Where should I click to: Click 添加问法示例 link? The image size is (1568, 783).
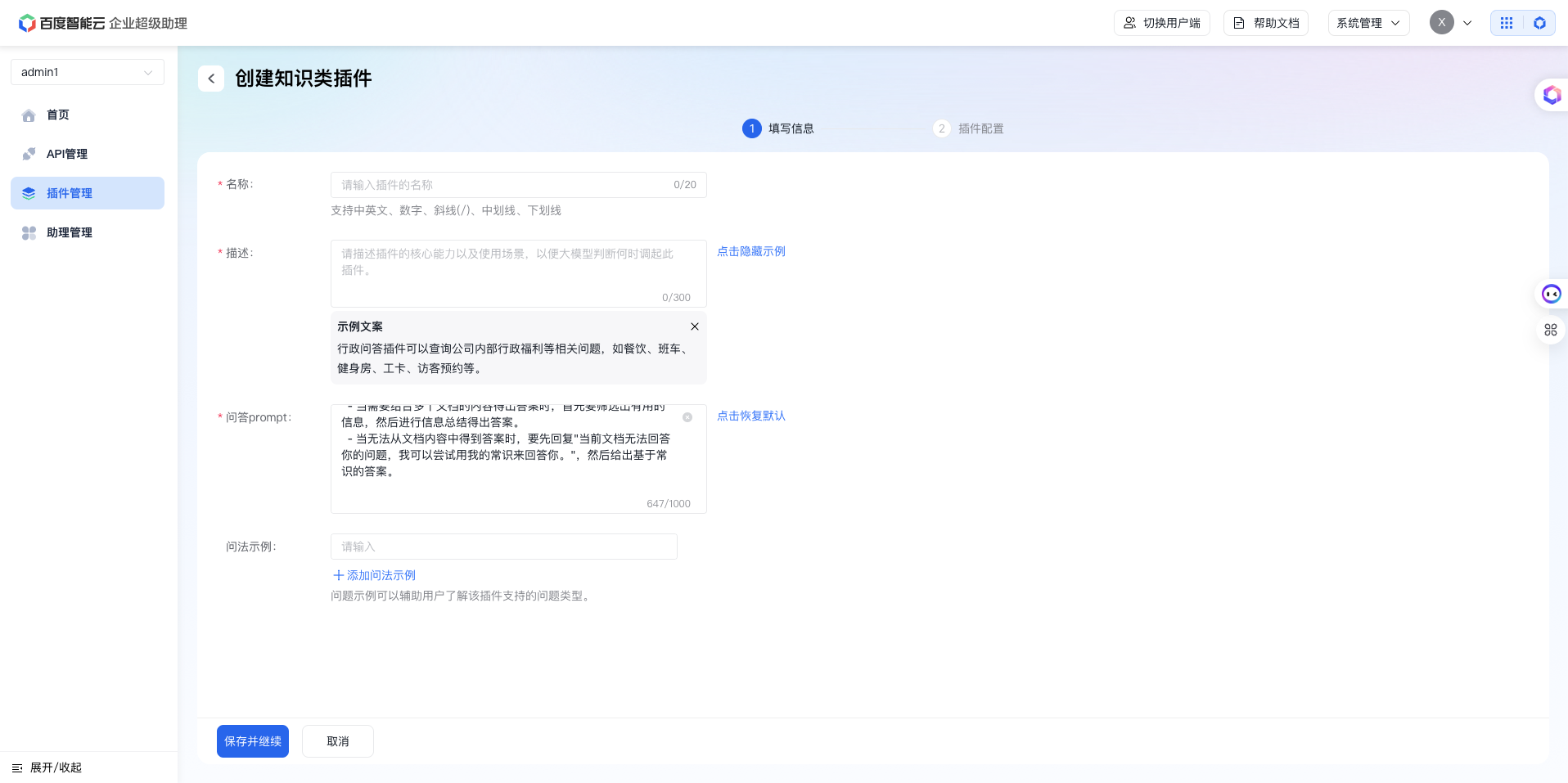click(x=374, y=575)
